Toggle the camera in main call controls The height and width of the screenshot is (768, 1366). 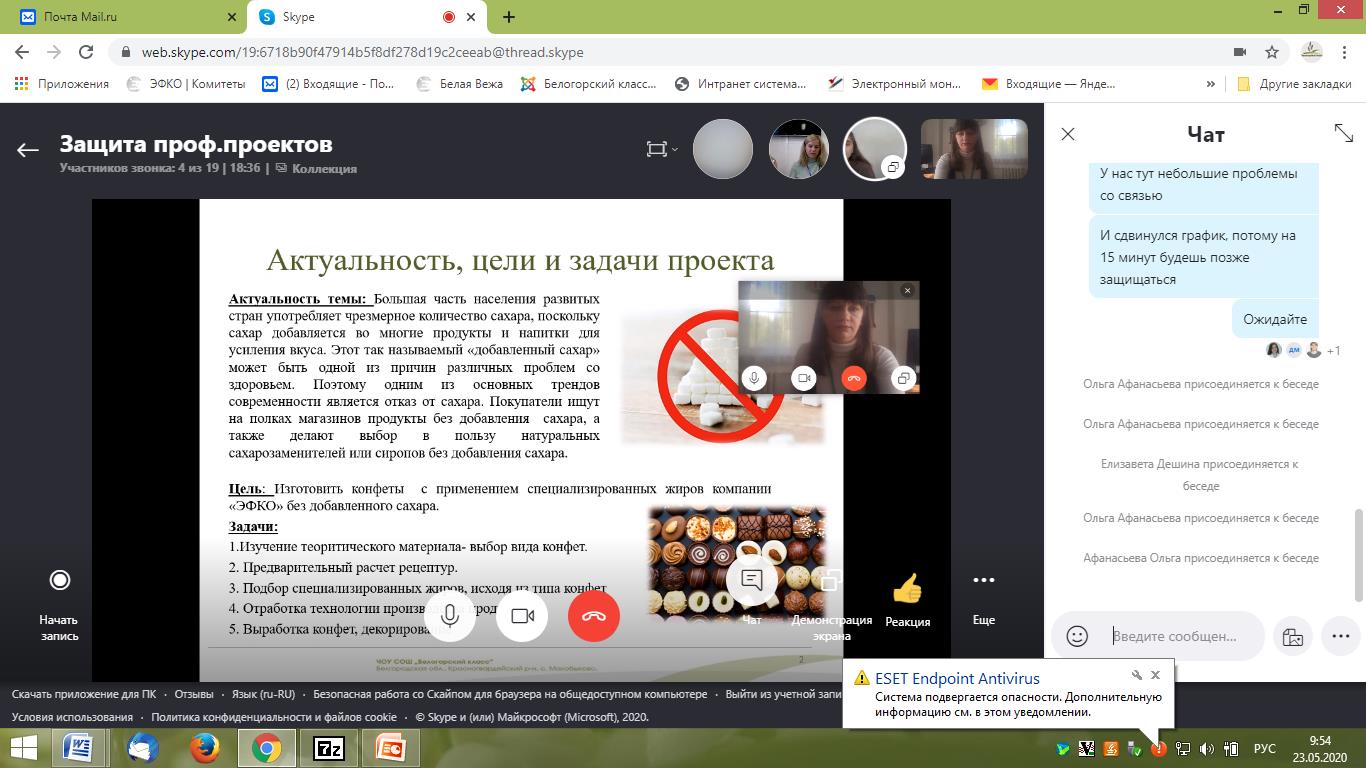click(522, 616)
